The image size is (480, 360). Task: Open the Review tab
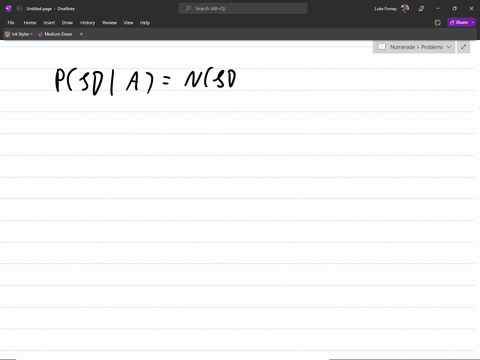coord(109,23)
